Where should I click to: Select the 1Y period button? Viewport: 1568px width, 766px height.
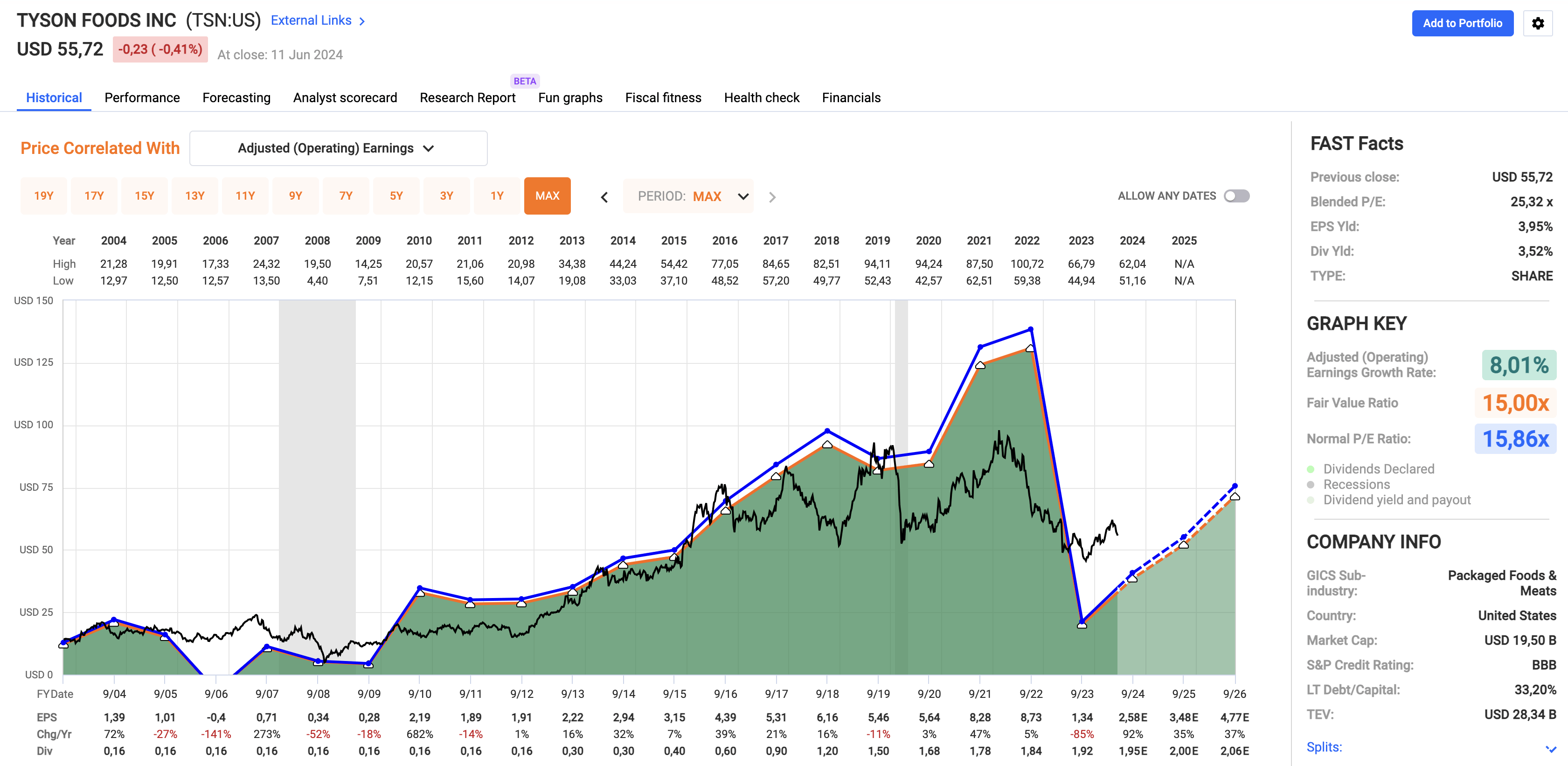[497, 195]
